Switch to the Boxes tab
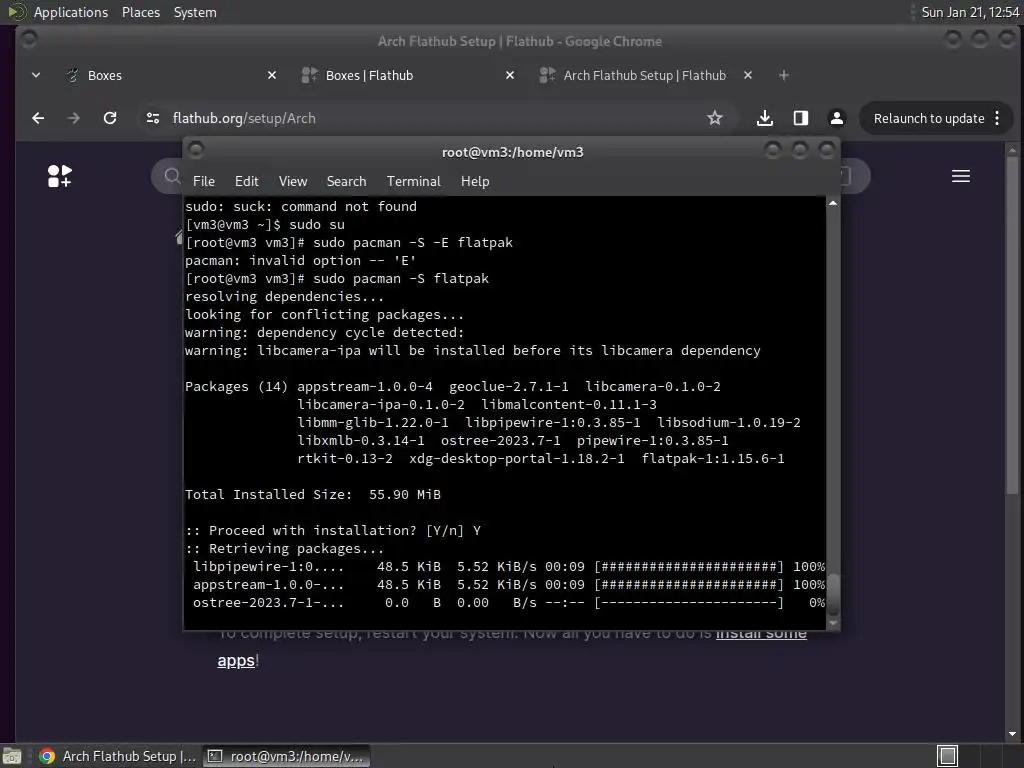Image resolution: width=1024 pixels, height=768 pixels. 171,76
